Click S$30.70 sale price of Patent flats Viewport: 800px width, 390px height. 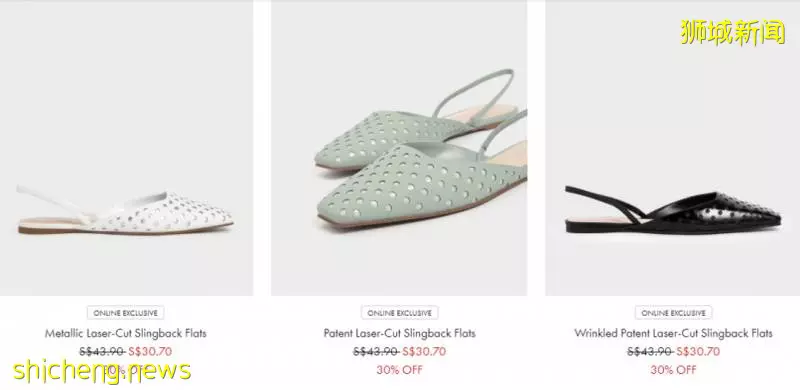pyautogui.click(x=424, y=351)
